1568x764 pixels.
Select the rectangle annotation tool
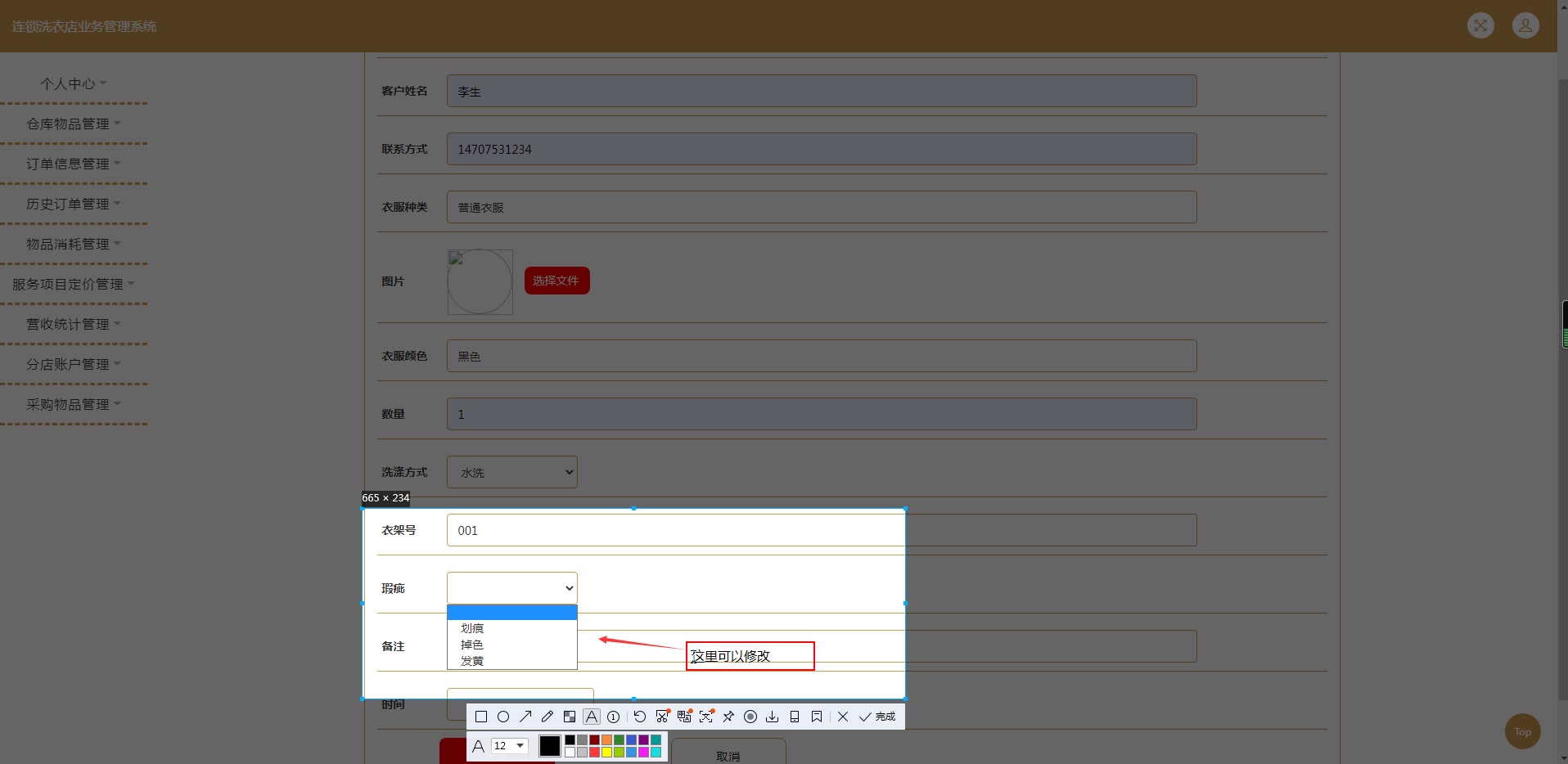click(x=481, y=717)
